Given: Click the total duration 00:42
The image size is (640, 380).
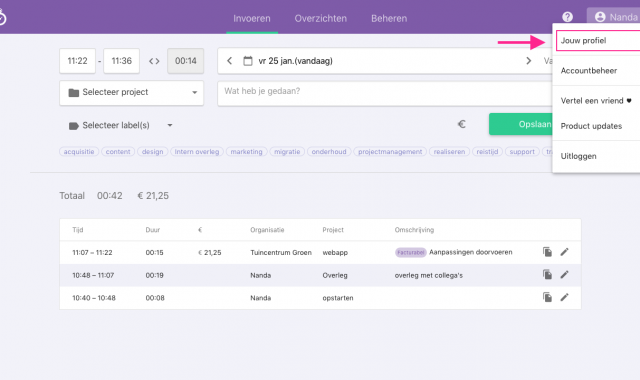Looking at the screenshot, I should pos(109,196).
